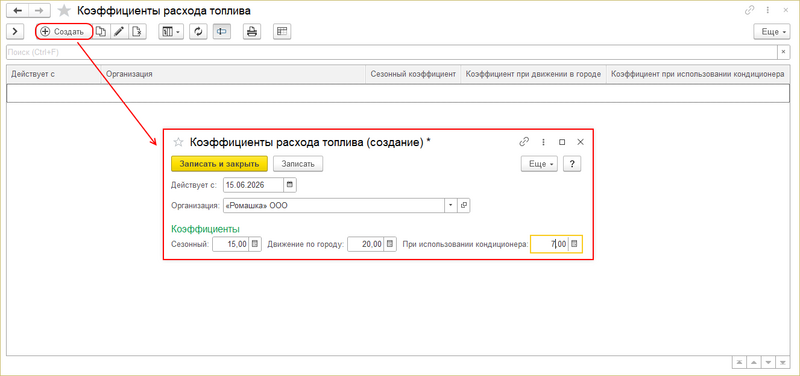Sort by the Организация column header

coord(233,74)
